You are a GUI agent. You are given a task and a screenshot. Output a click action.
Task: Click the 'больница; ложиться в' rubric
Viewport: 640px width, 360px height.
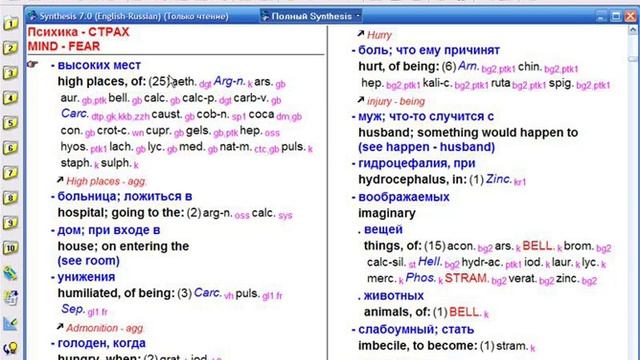(x=125, y=196)
